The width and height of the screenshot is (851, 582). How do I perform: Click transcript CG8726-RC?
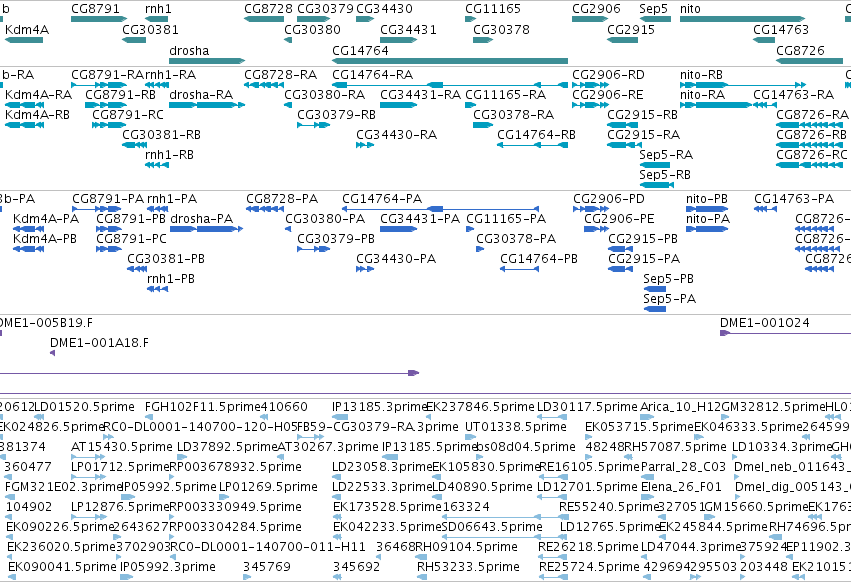(809, 165)
